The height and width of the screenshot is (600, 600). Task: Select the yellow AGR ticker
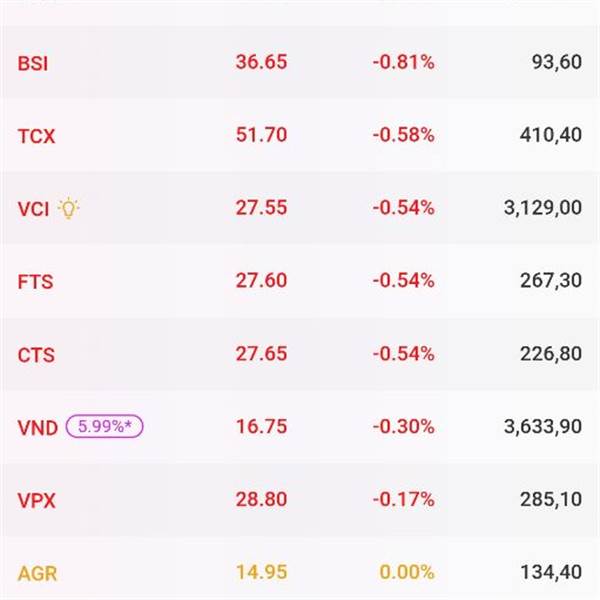point(38,573)
